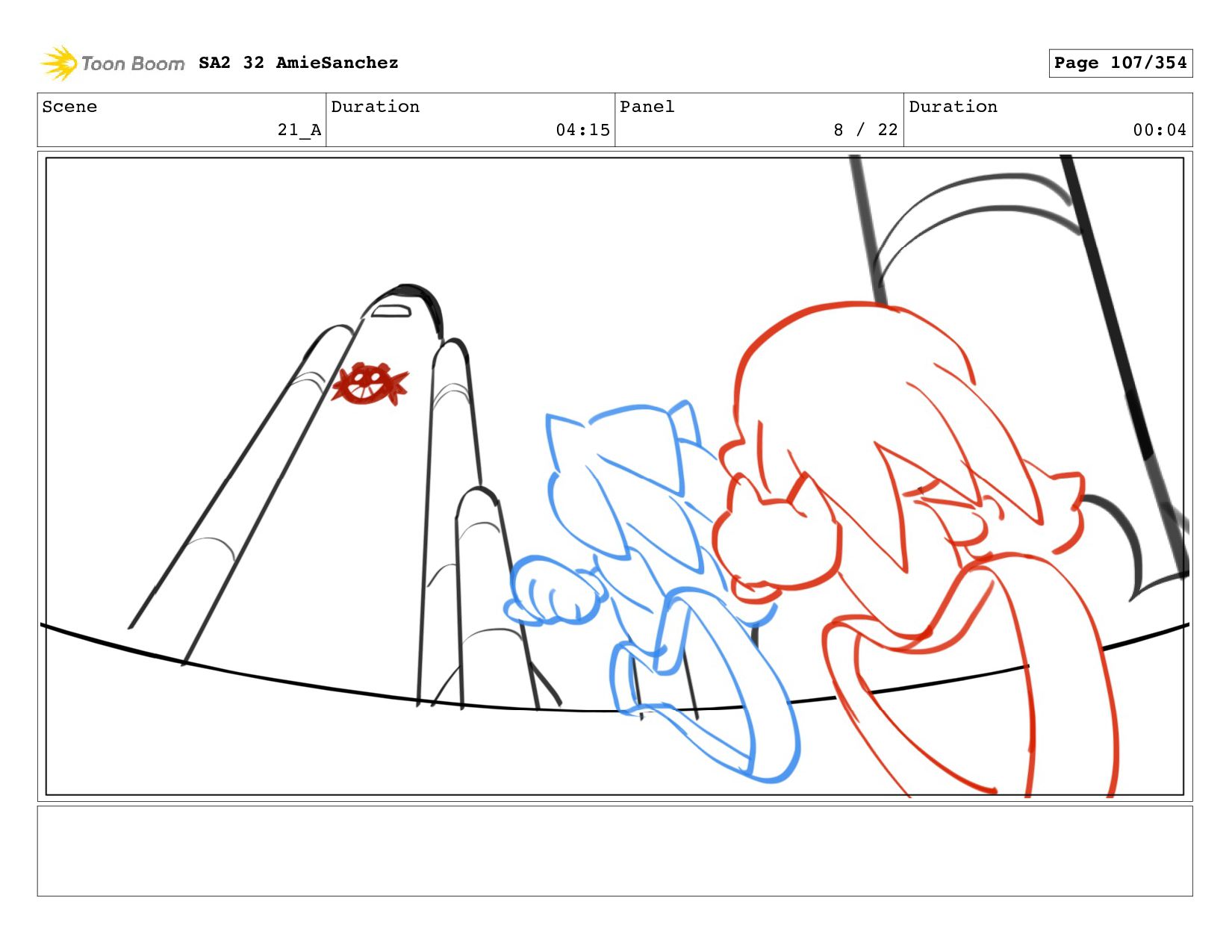The width and height of the screenshot is (1232, 952).
Task: Click the project title 'SA2 32 AmieSanchez'
Action: (299, 63)
